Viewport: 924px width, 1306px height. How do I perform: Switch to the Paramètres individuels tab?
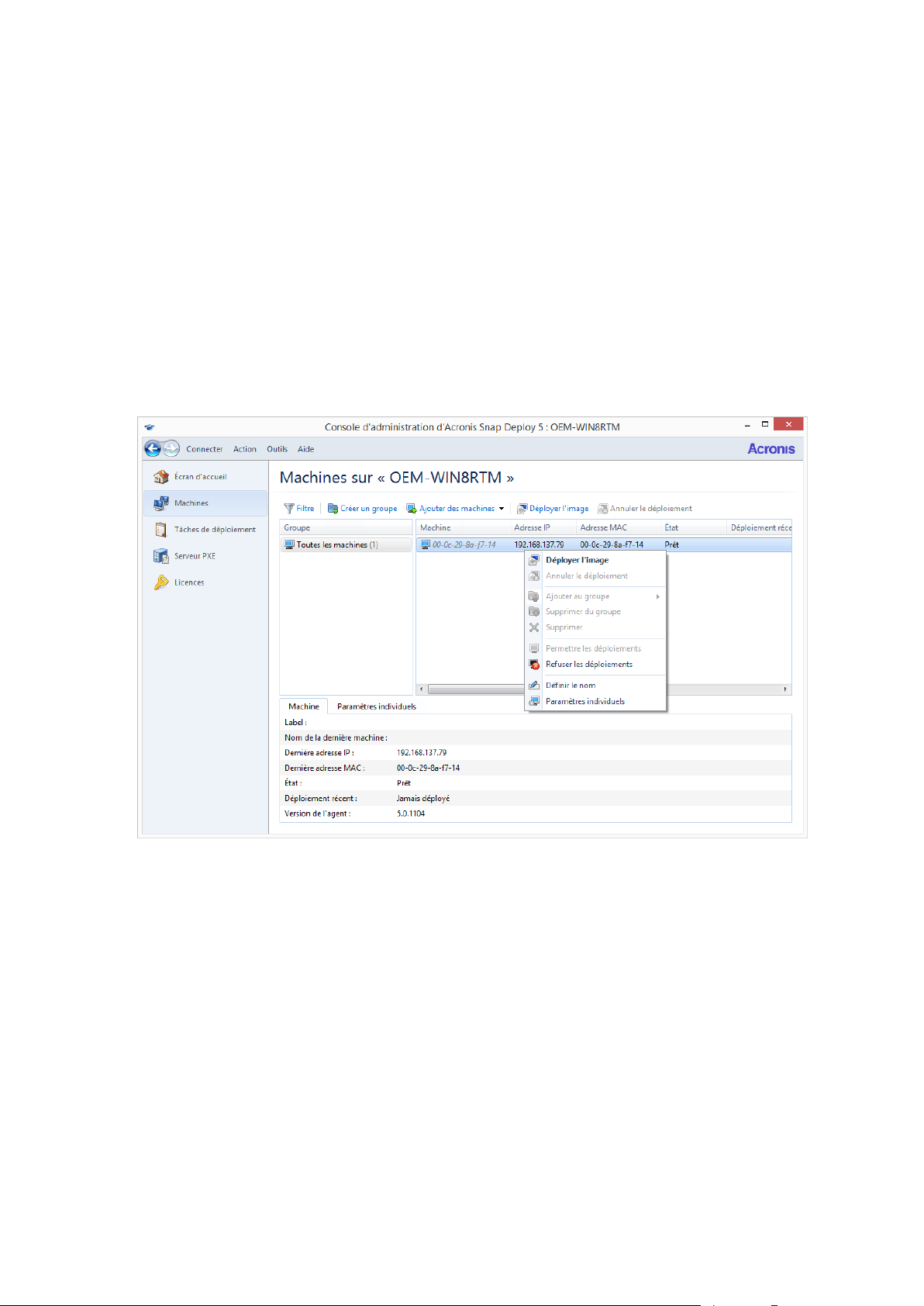pyautogui.click(x=377, y=707)
